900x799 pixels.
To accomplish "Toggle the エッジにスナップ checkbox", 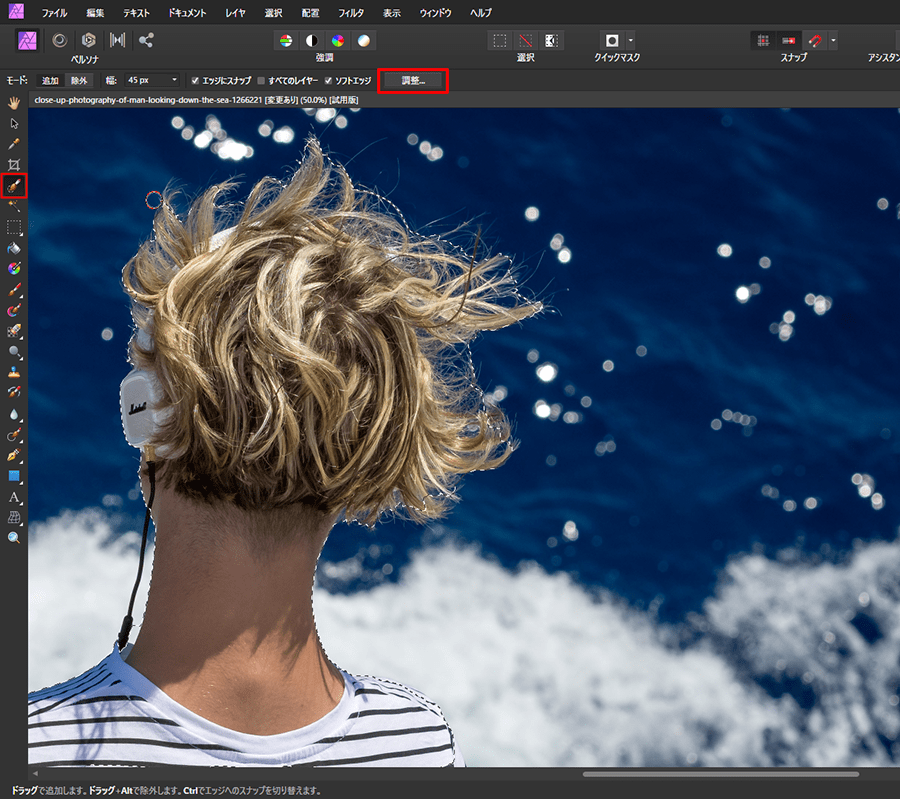I will click(196, 80).
